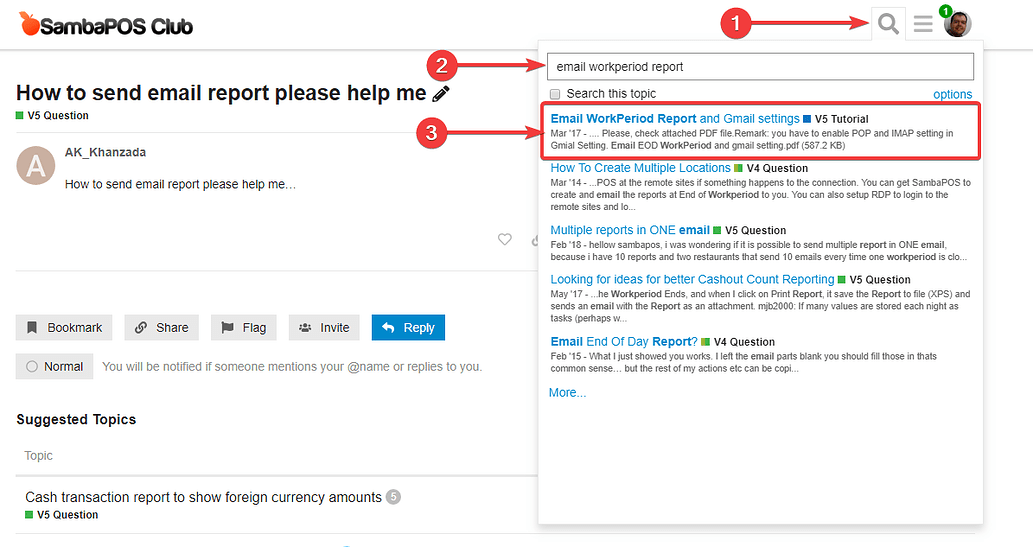Open Looking for ideas for better Cashout result
The height and width of the screenshot is (547, 1033).
[x=692, y=279]
